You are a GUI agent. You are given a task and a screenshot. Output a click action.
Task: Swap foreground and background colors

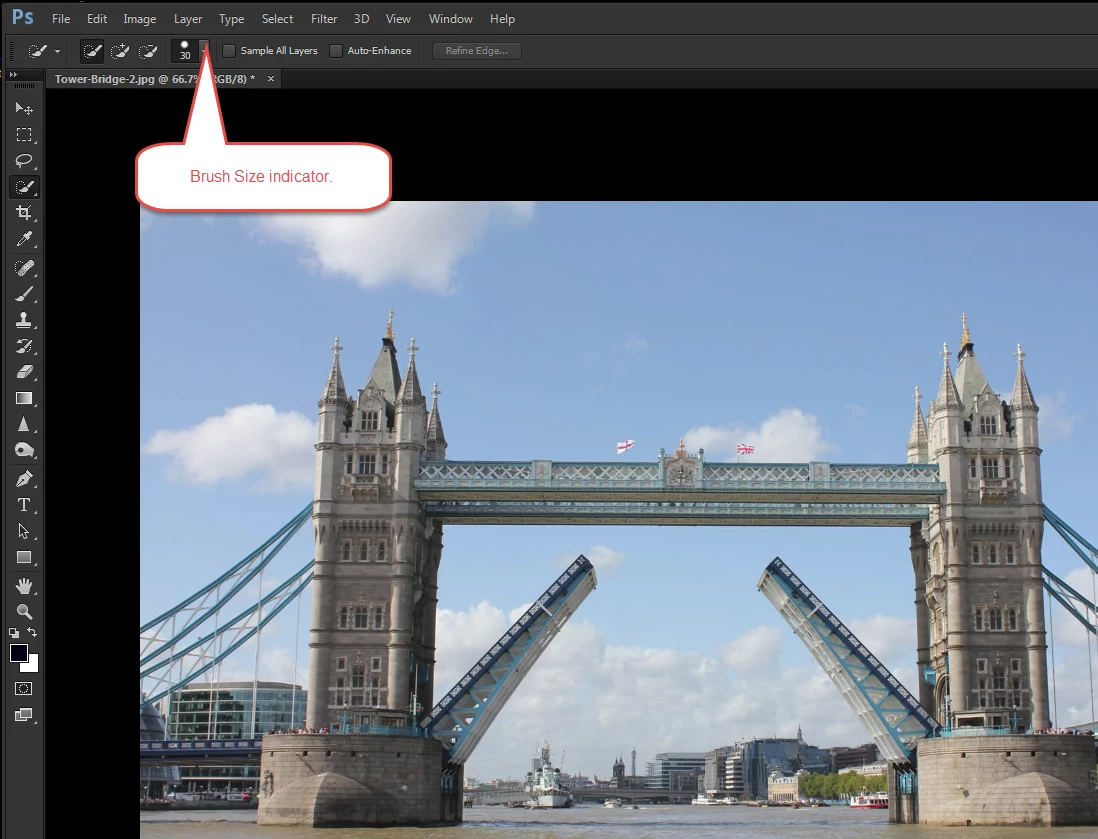point(32,632)
